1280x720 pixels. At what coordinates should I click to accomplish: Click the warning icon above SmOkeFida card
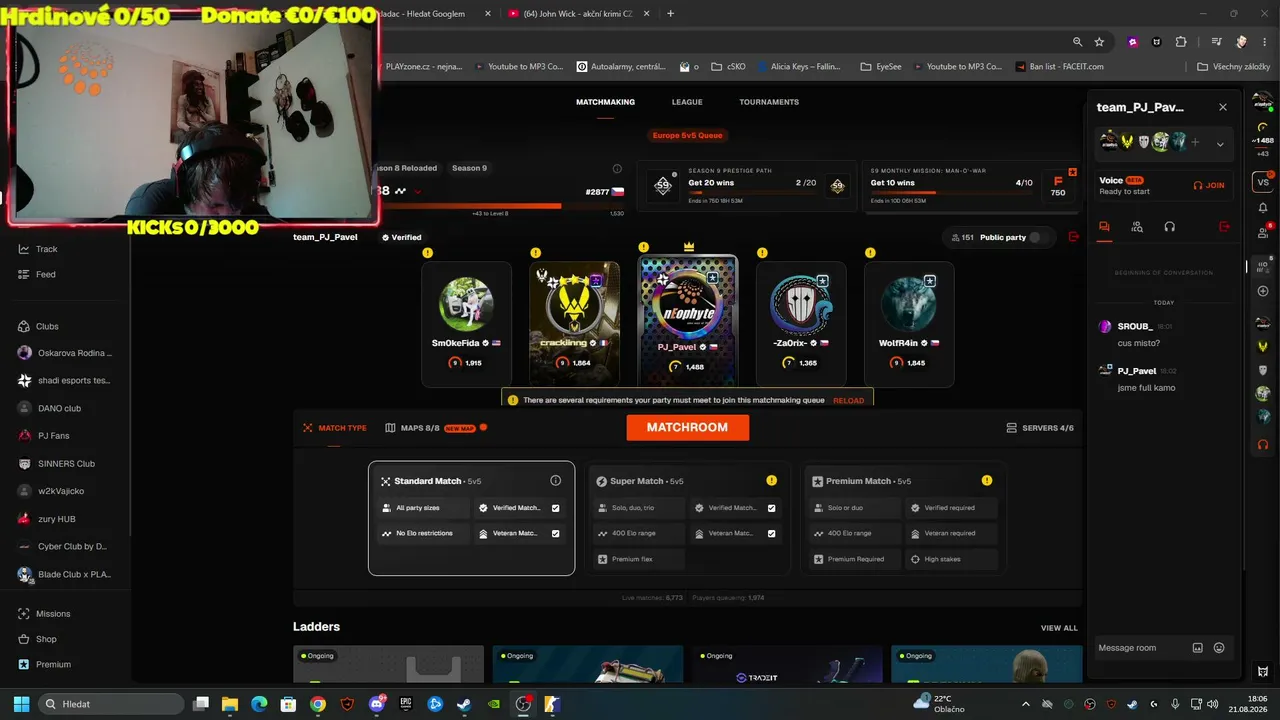(427, 253)
